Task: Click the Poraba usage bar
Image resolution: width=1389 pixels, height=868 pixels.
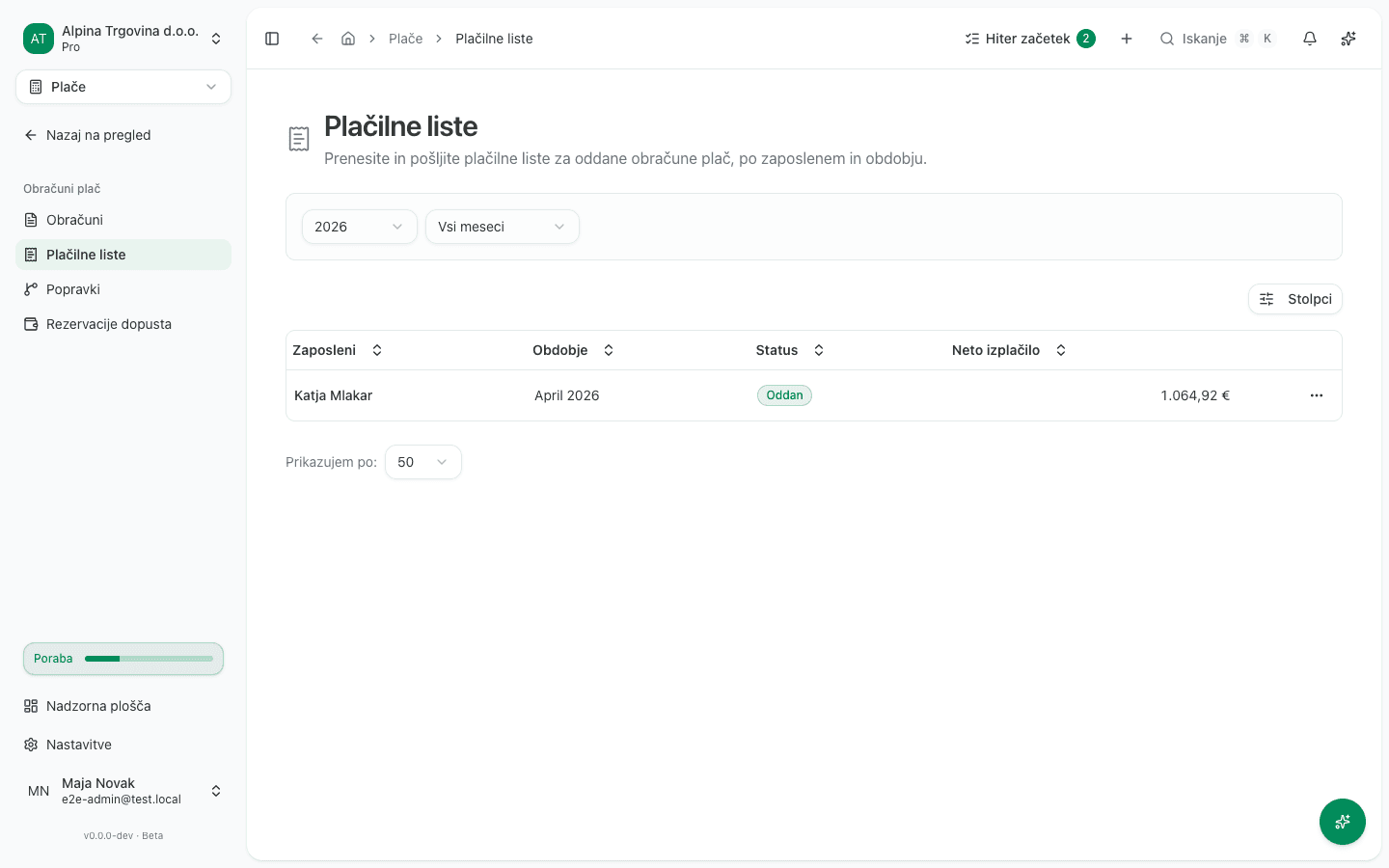Action: (x=123, y=659)
